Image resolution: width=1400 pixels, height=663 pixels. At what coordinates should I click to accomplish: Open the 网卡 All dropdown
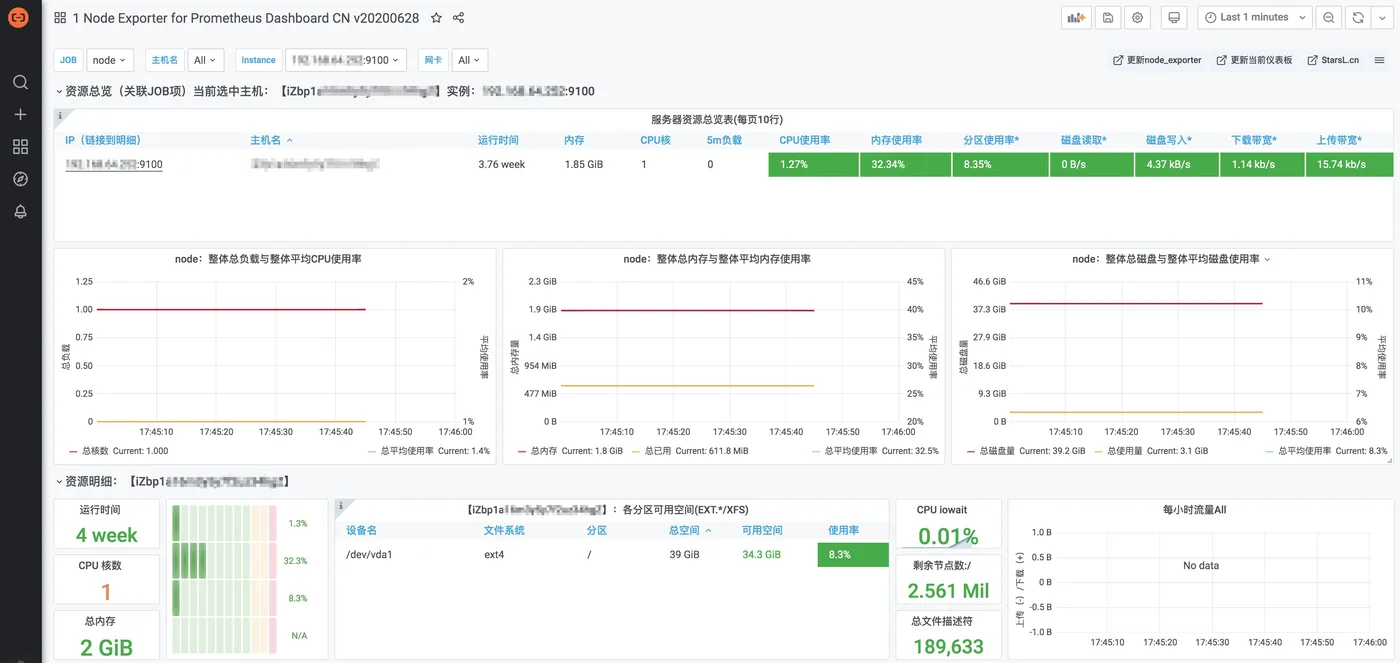pos(469,60)
